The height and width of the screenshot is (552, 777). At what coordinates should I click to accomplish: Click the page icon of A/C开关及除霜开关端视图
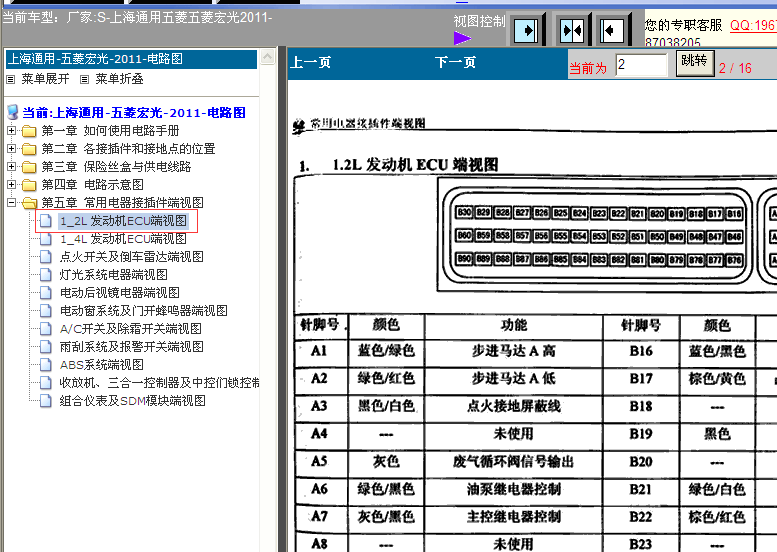pos(46,329)
